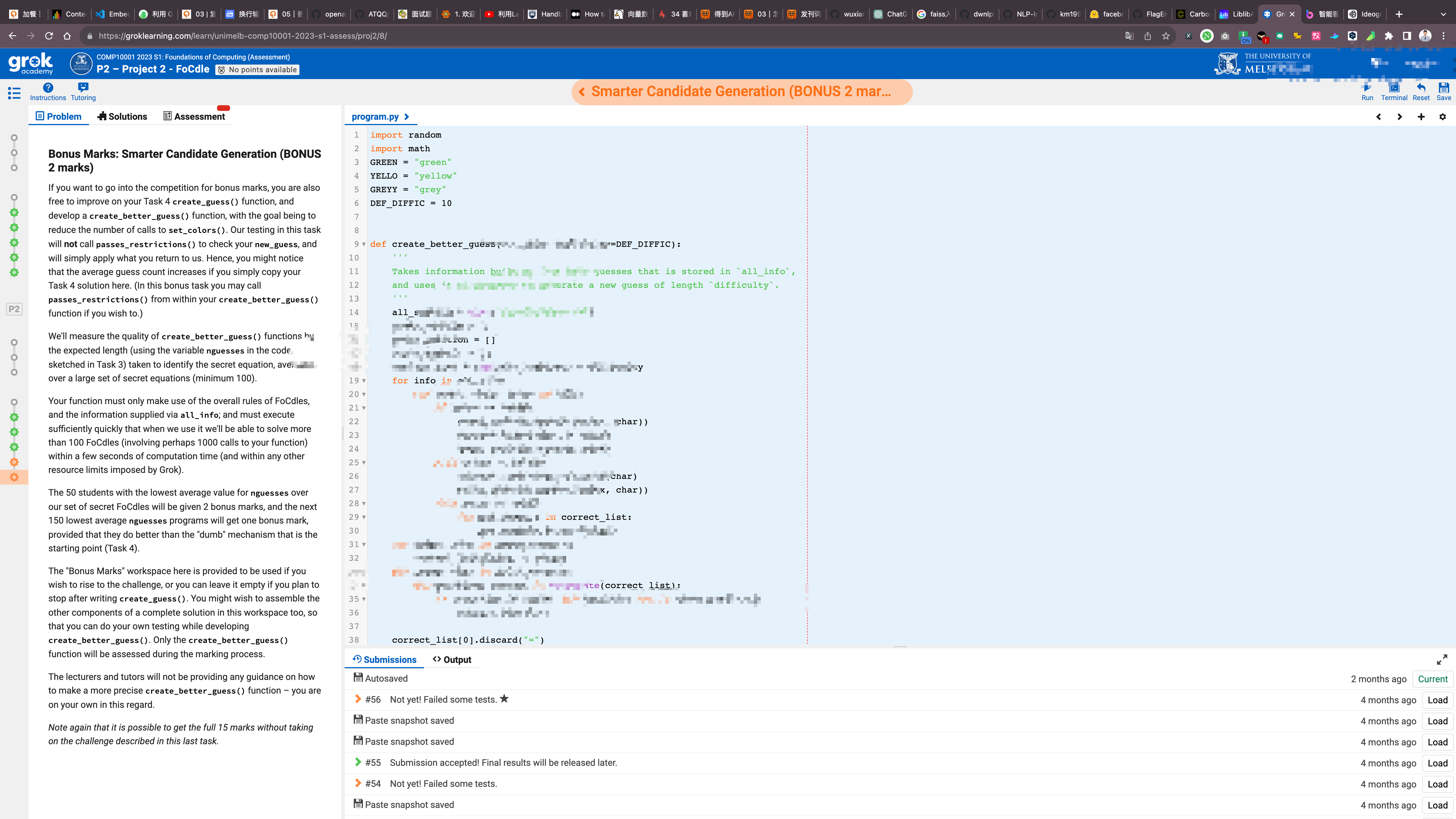Screen dimensions: 1456x819
Task: Toggle the code fold arrow at line 29
Action: (x=363, y=517)
